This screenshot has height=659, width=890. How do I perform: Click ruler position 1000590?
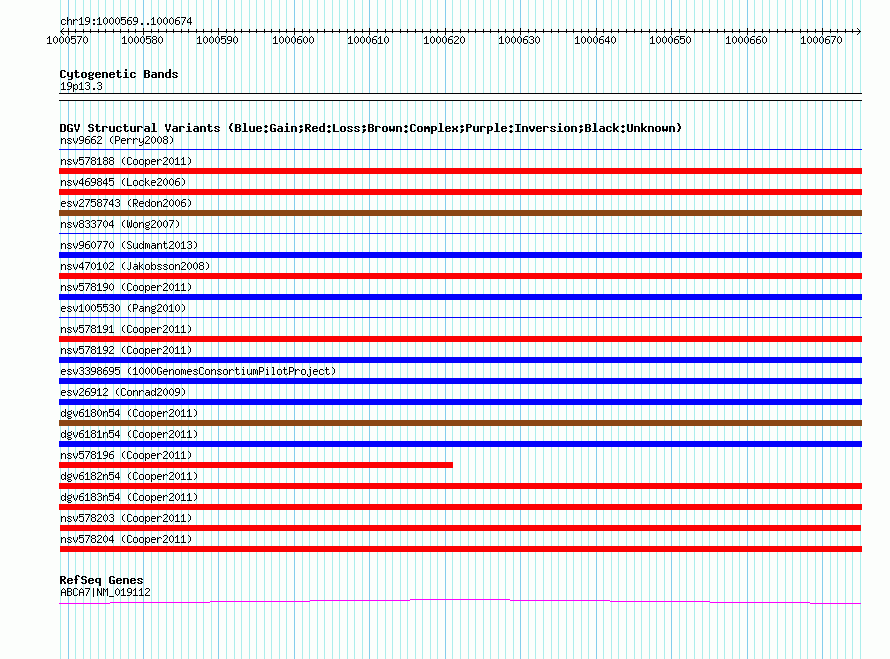coord(217,40)
